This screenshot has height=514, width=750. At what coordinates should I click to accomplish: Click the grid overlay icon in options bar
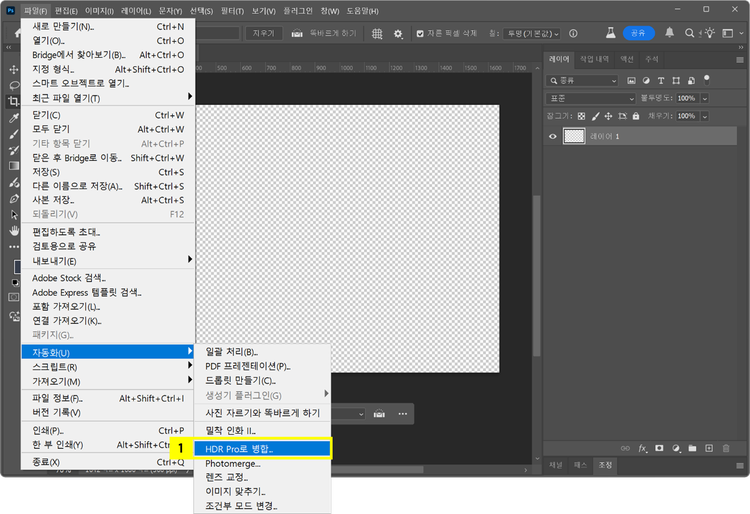[x=377, y=33]
